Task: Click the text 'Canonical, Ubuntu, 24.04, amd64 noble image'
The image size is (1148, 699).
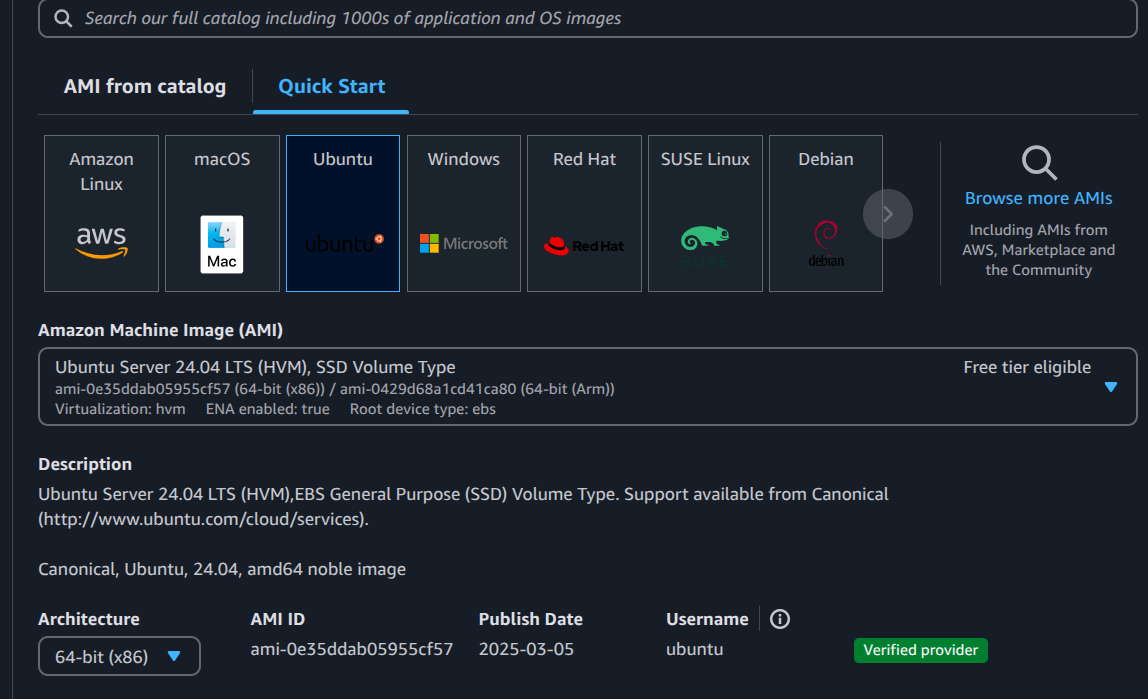Action: click(222, 569)
